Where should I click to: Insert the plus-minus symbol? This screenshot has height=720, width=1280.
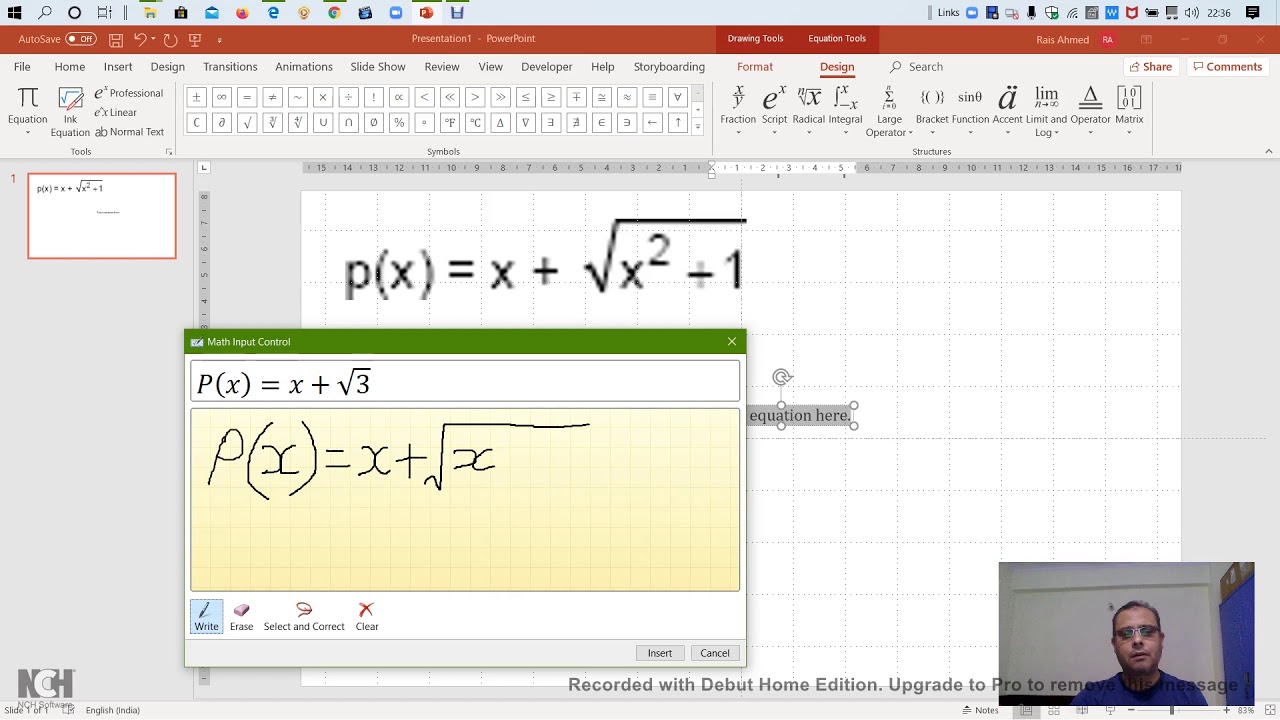coord(196,97)
